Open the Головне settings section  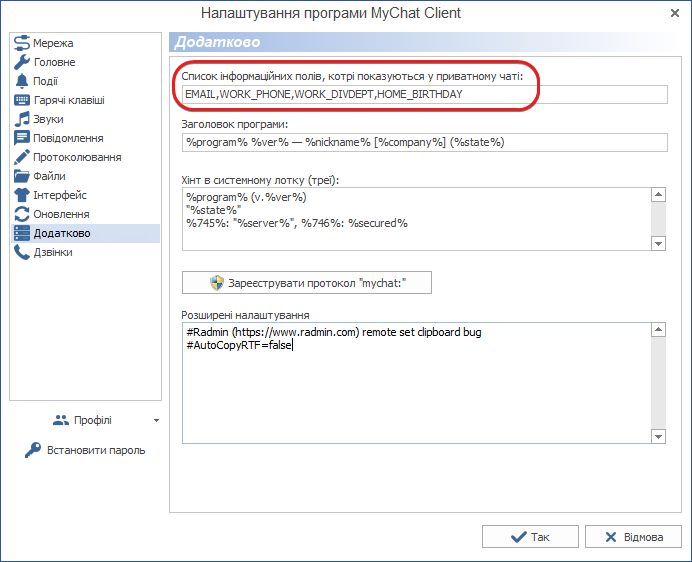click(86, 62)
